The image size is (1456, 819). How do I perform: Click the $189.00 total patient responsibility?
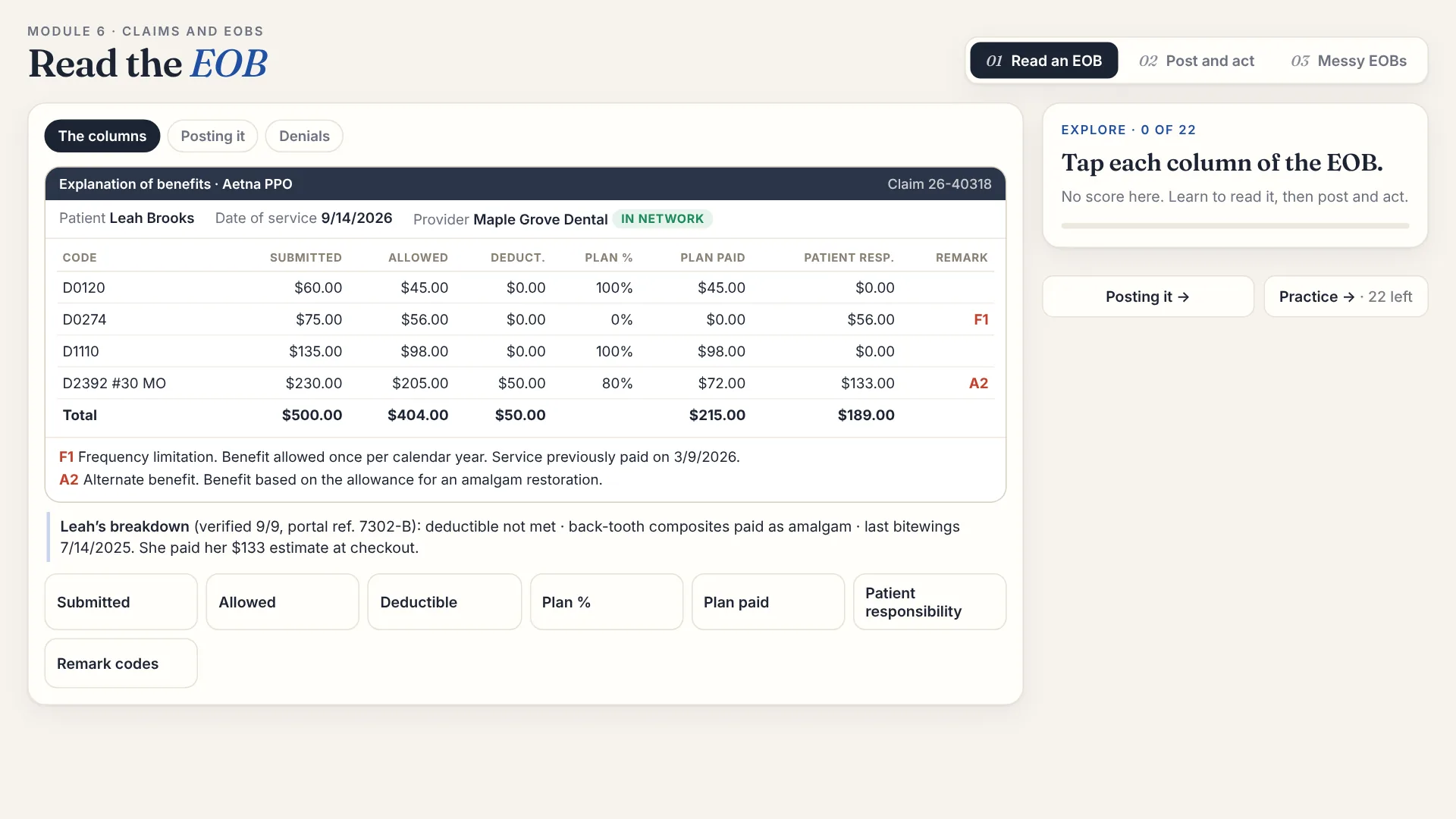point(866,416)
